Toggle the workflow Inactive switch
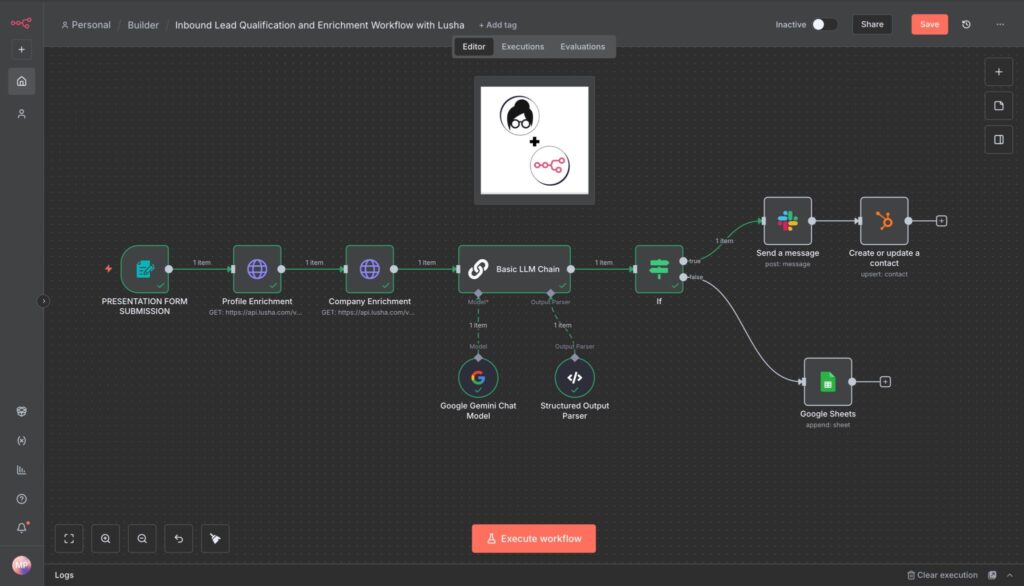This screenshot has width=1024, height=586. pos(824,24)
